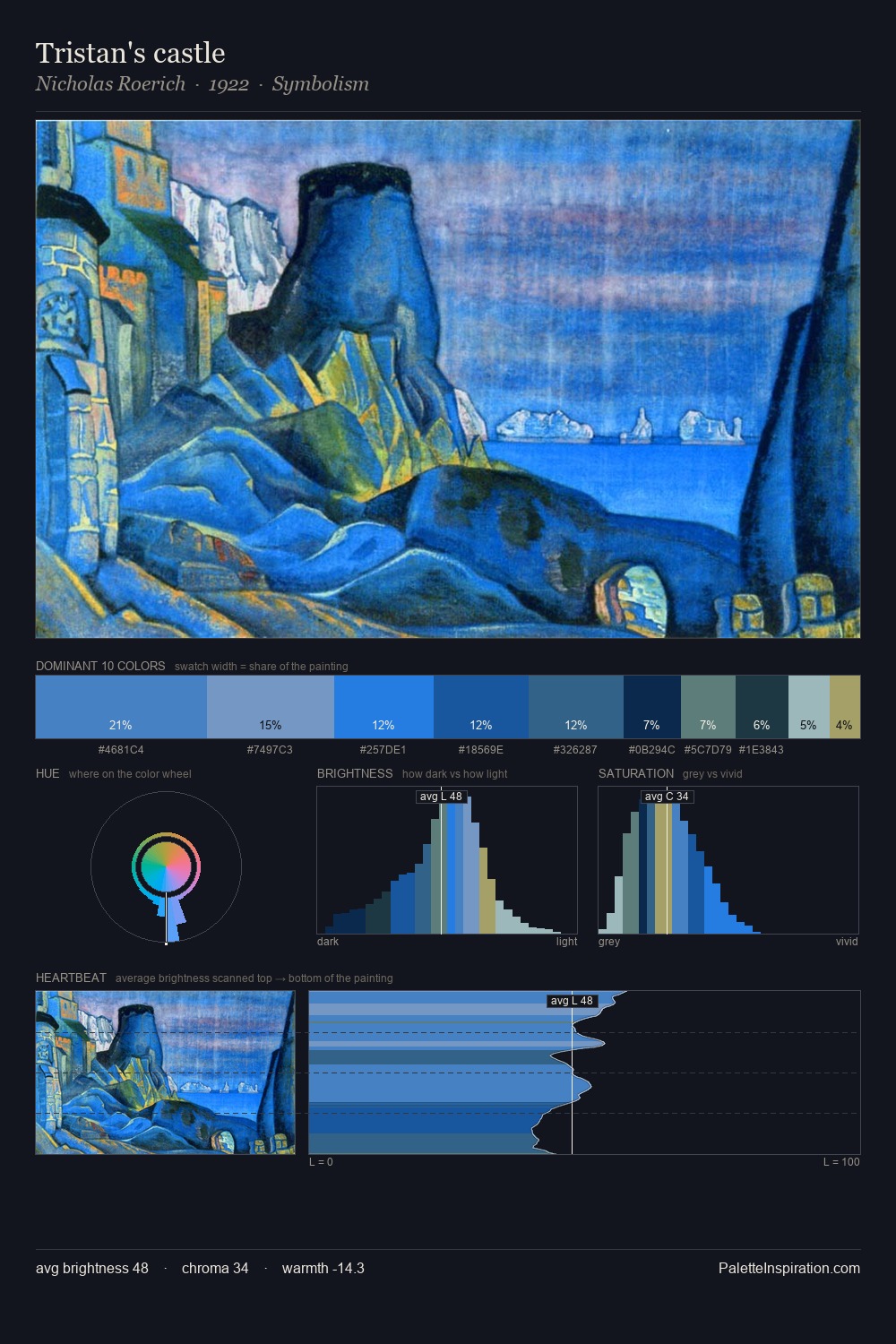
Task: Click the 'grey' saturation axis label
Action: pyautogui.click(x=609, y=941)
